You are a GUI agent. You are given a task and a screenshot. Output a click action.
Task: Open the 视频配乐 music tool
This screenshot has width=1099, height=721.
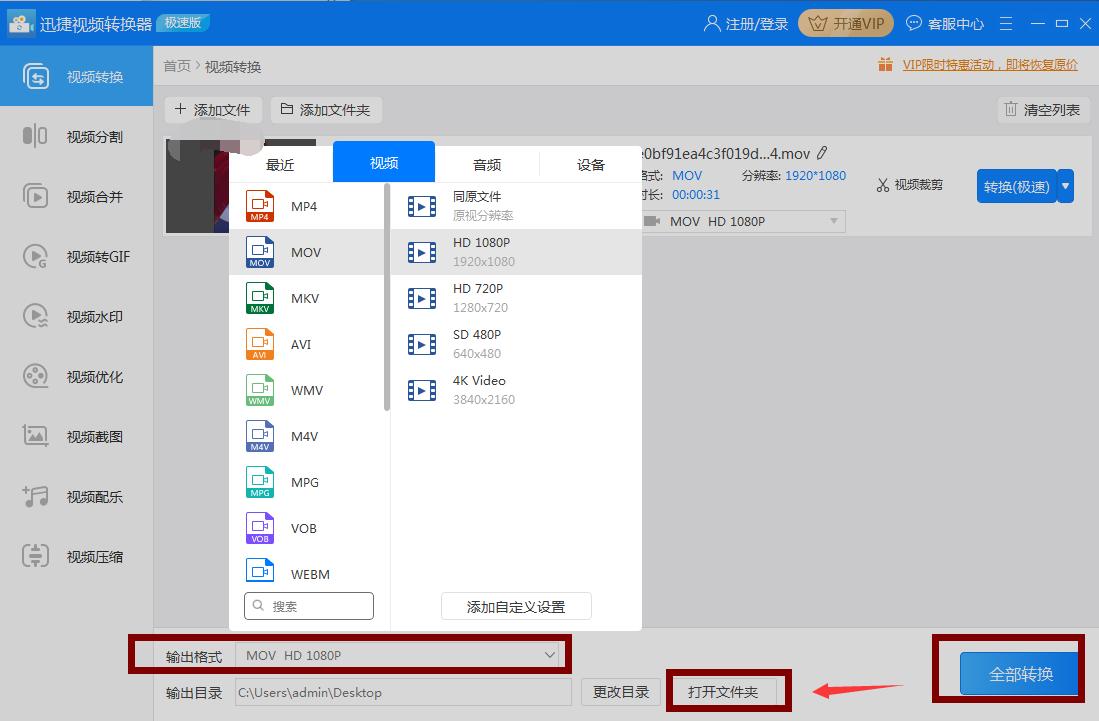tap(76, 497)
